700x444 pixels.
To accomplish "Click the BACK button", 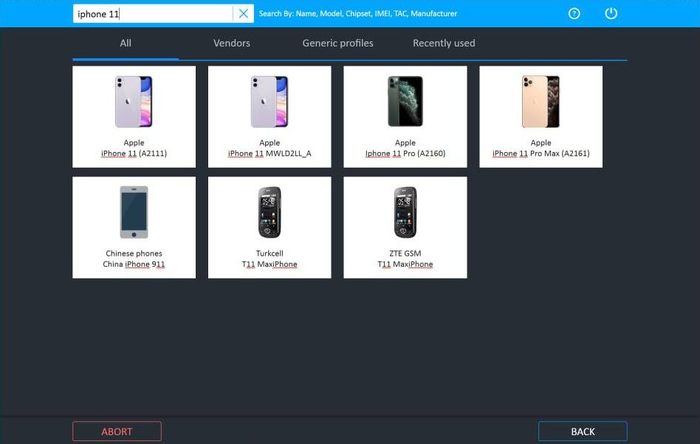I will pyautogui.click(x=583, y=432).
